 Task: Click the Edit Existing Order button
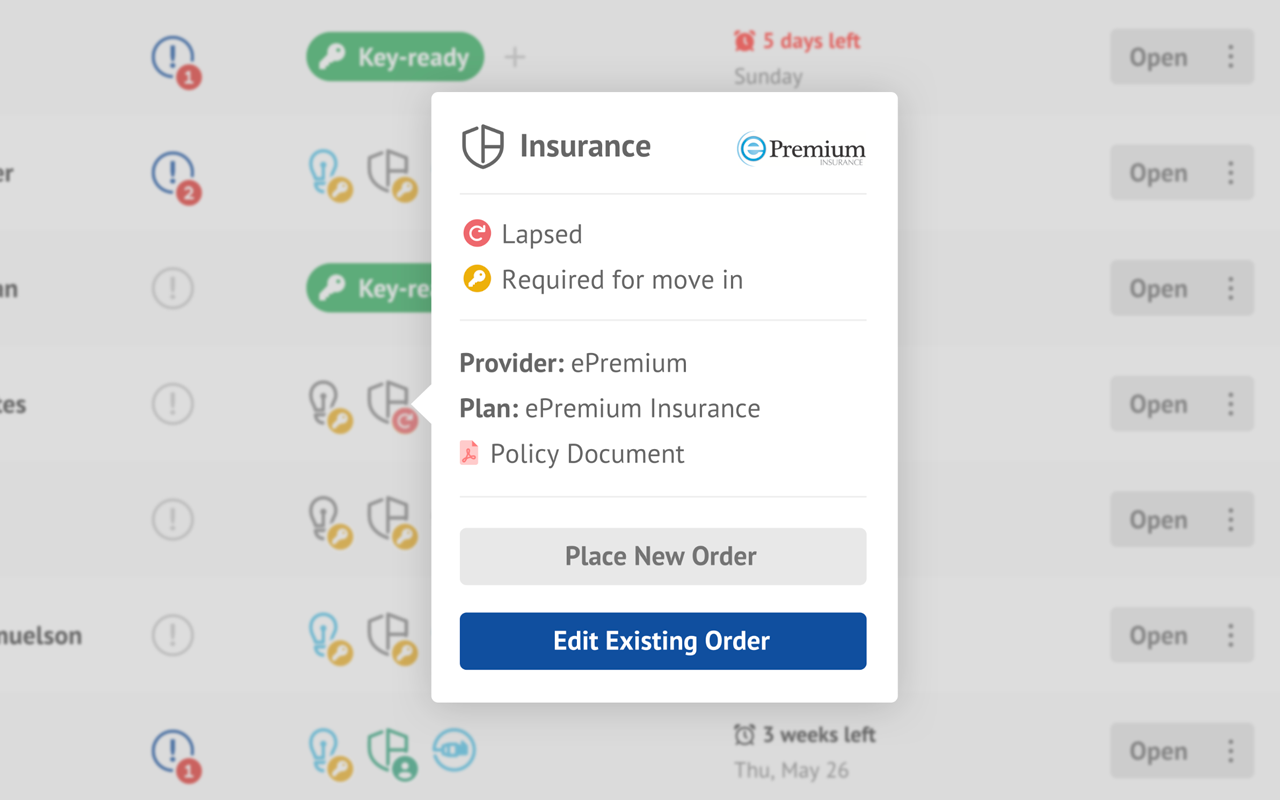662,641
